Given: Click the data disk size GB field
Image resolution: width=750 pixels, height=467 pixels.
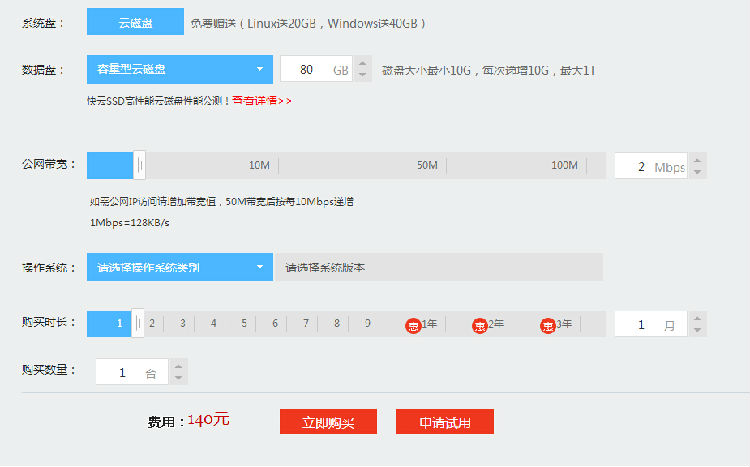Looking at the screenshot, I should point(315,69).
